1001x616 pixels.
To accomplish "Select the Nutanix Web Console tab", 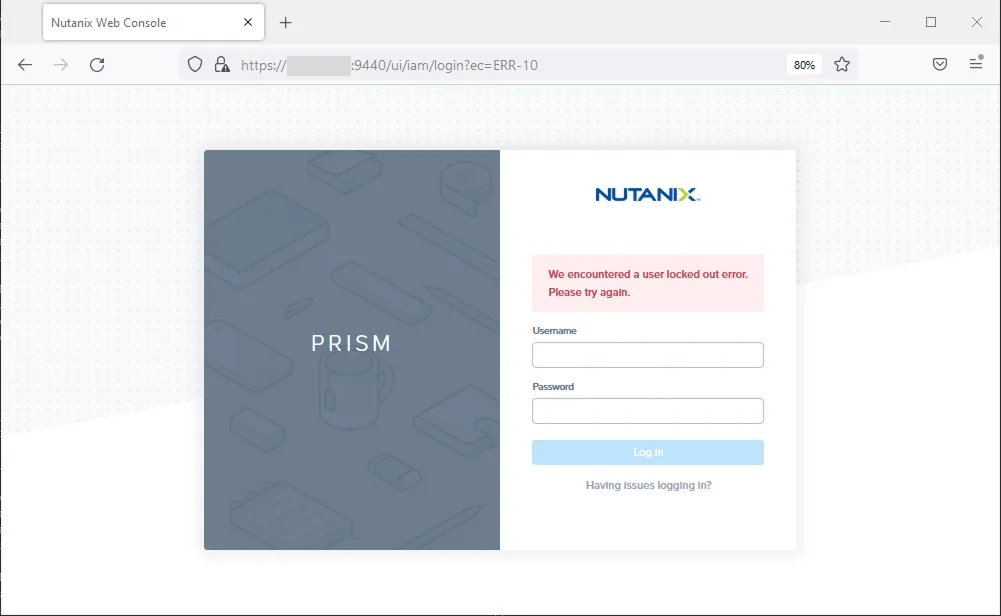I will (153, 22).
